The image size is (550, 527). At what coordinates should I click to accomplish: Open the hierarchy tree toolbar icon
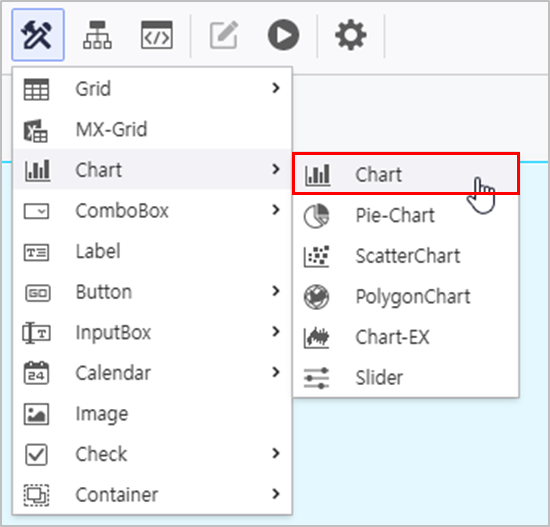coord(97,35)
